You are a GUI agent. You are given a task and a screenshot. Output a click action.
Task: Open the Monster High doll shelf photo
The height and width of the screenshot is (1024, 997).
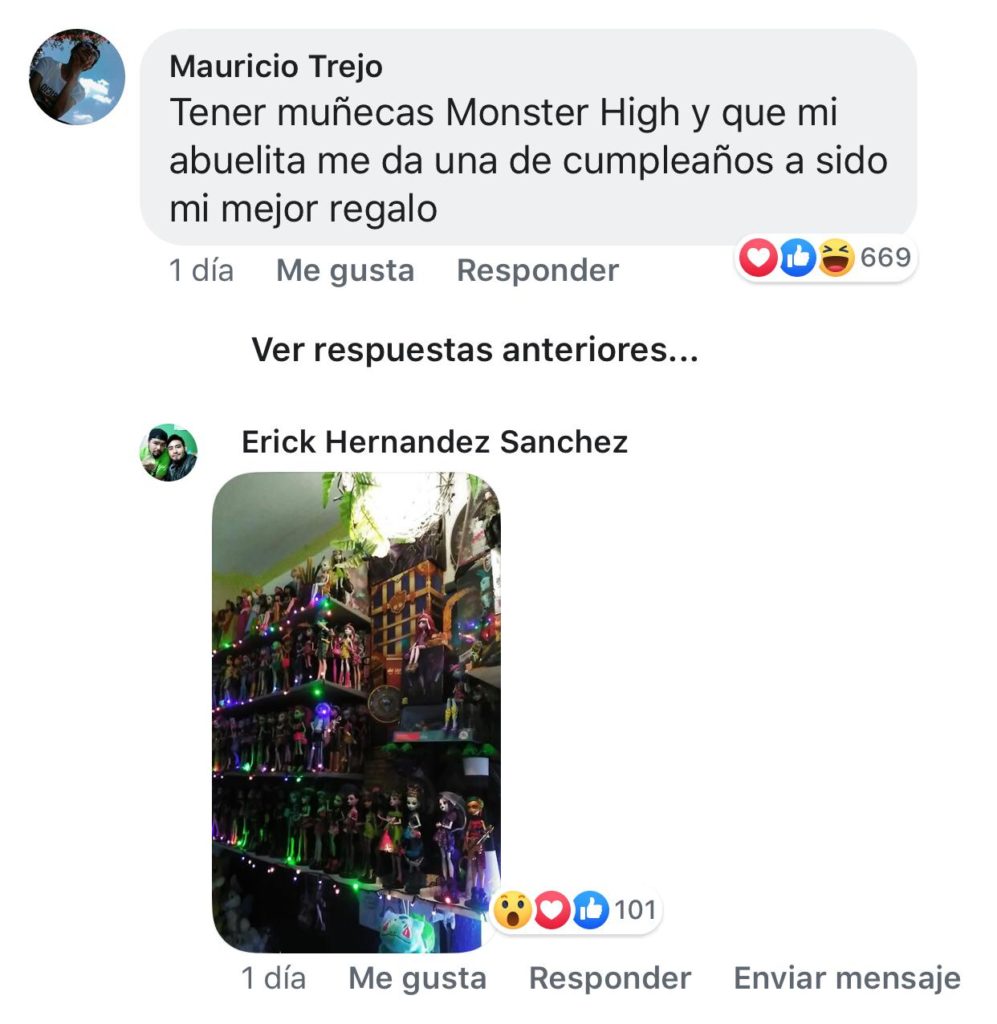tap(356, 712)
